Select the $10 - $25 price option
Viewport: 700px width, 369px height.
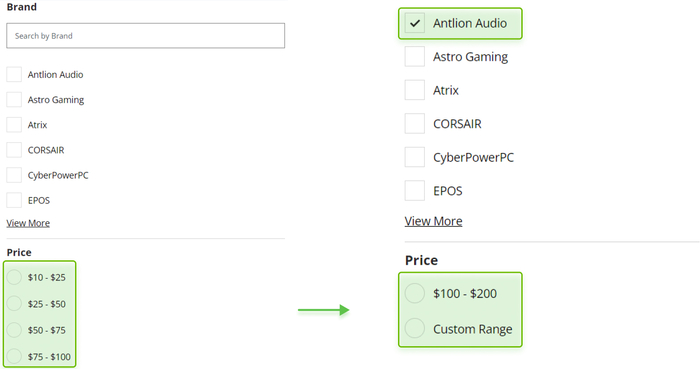[x=14, y=277]
